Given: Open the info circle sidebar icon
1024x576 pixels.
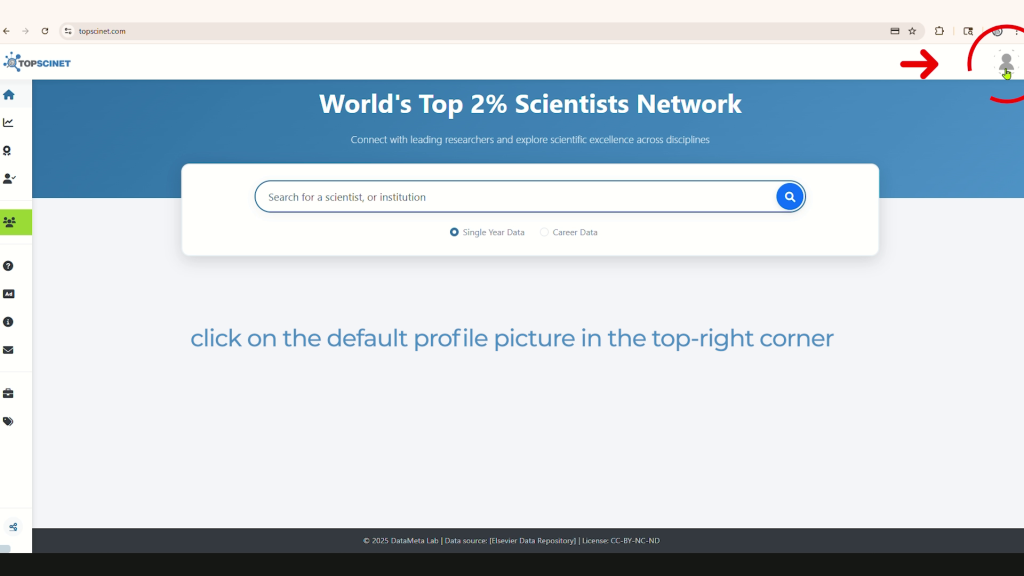Looking at the screenshot, I should (9, 322).
